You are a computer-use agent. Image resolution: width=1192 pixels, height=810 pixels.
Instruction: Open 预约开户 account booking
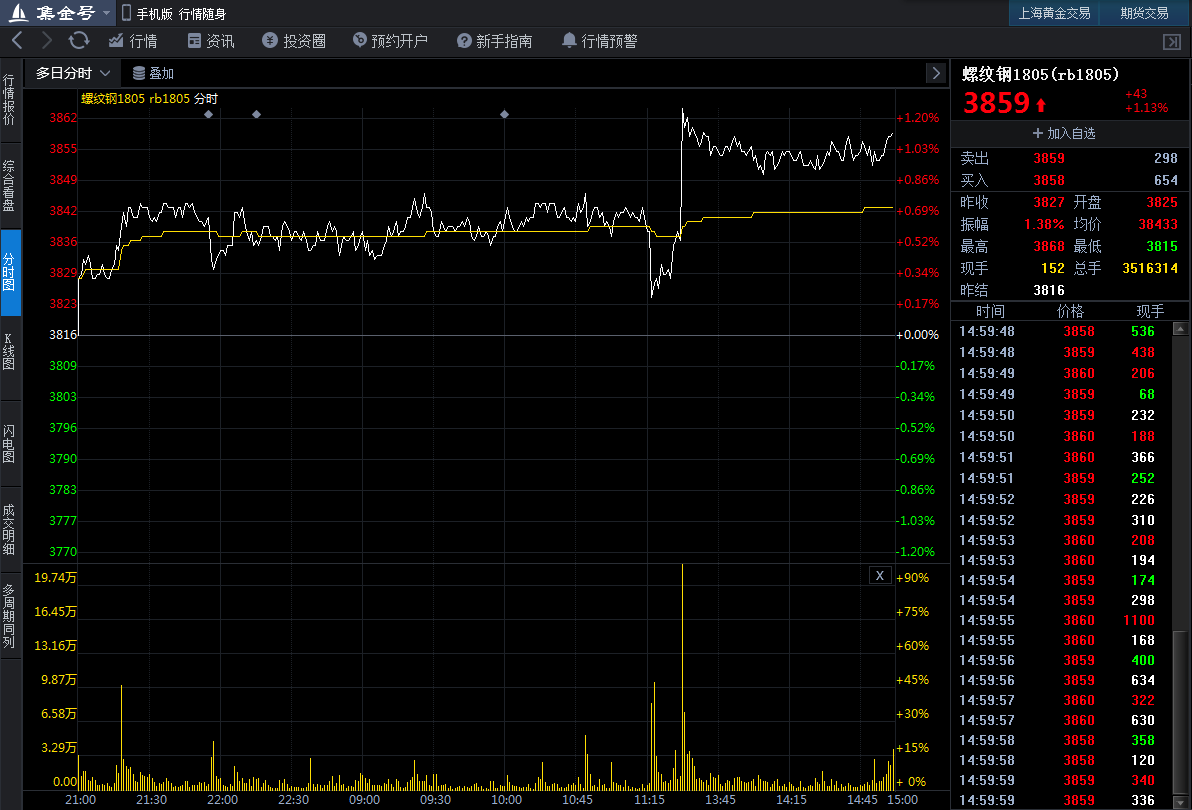tap(390, 41)
